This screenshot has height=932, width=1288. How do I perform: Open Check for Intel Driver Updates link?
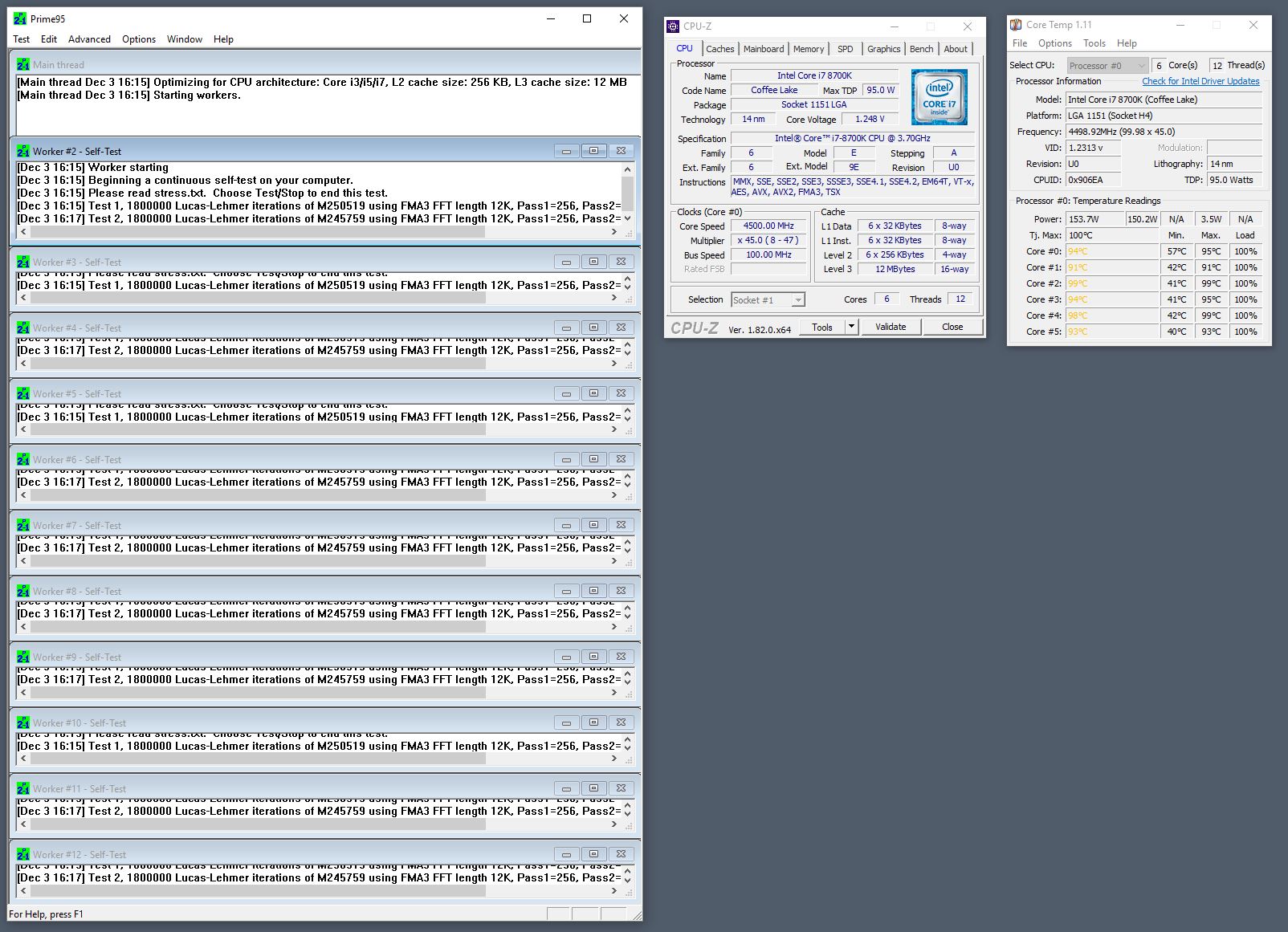coord(1200,81)
